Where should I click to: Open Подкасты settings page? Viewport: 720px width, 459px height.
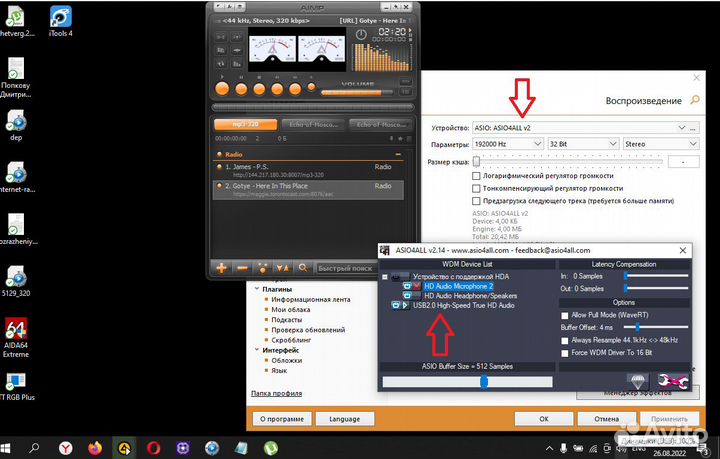pos(287,319)
